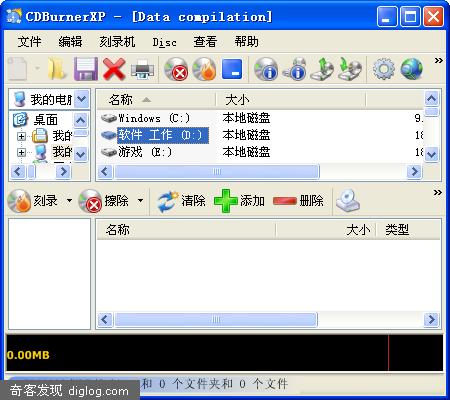Click the red X delete icon
The width and height of the screenshot is (450, 400).
click(114, 69)
